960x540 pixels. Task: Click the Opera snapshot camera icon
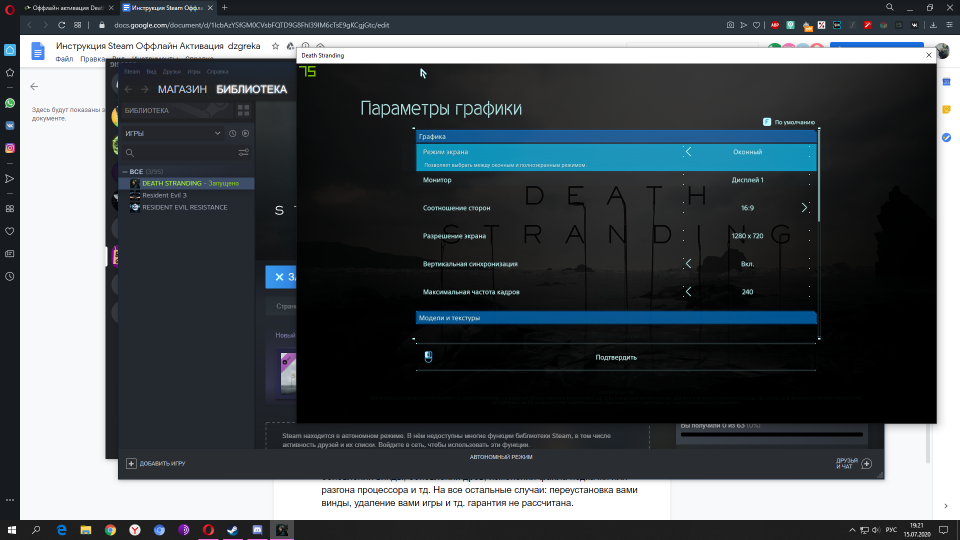pos(730,25)
